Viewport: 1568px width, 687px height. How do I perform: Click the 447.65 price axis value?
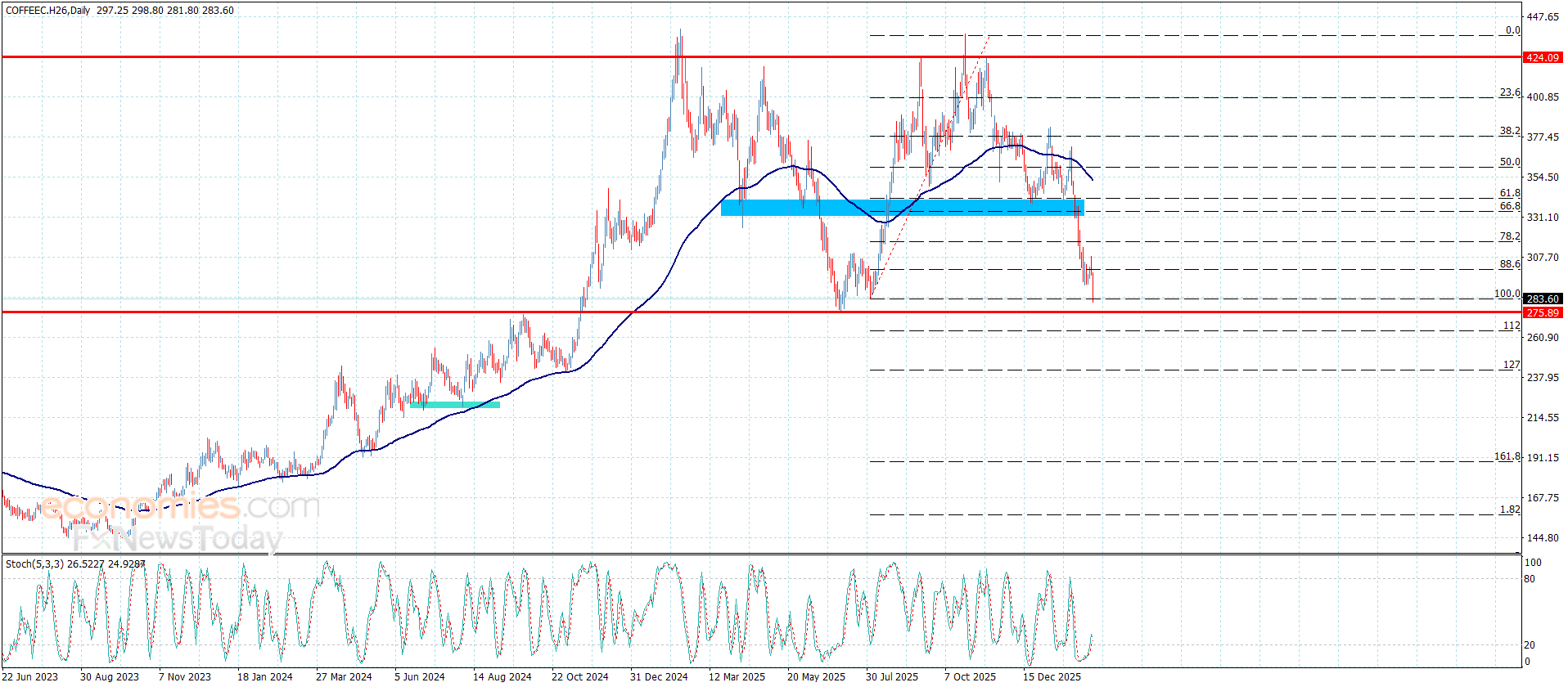[x=1542, y=17]
